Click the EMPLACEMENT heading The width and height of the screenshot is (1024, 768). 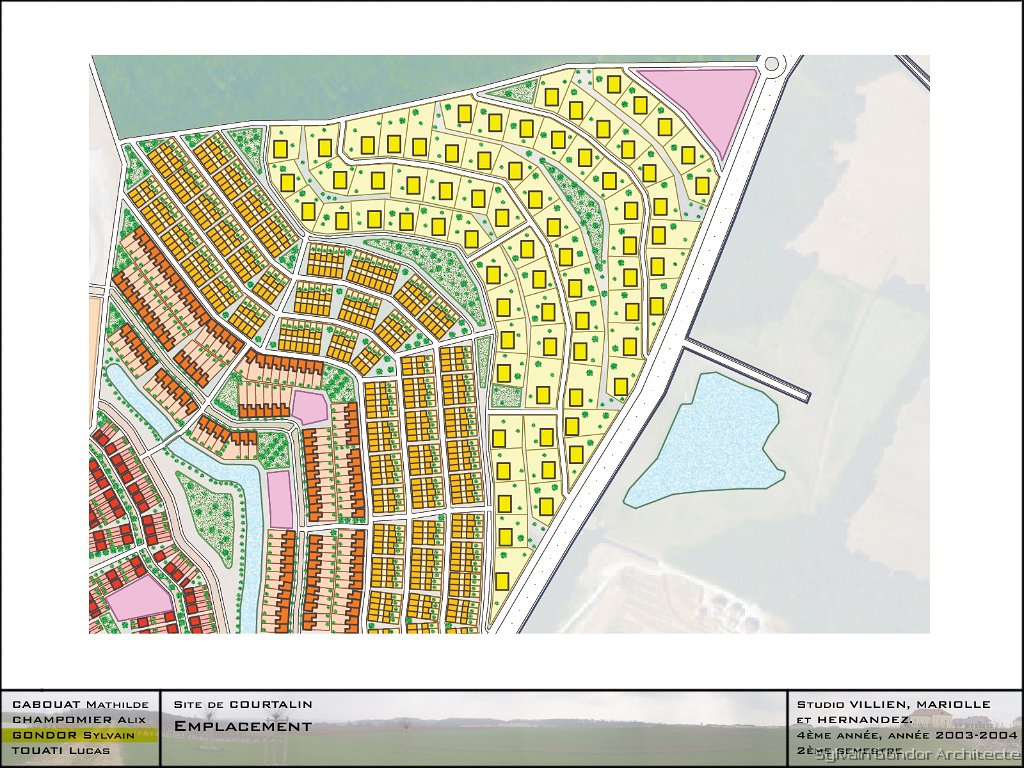(243, 726)
